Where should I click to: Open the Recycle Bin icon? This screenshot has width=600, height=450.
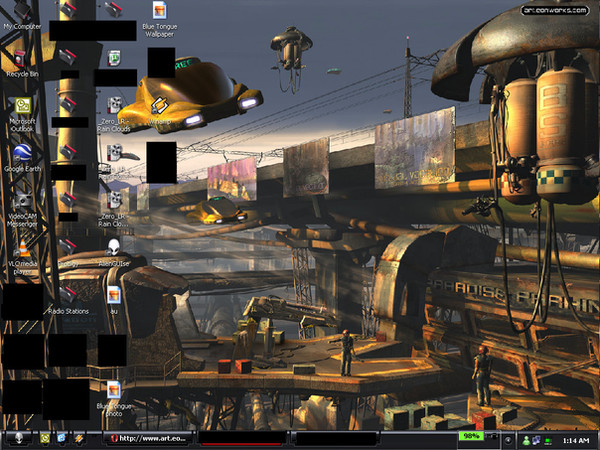click(x=22, y=63)
